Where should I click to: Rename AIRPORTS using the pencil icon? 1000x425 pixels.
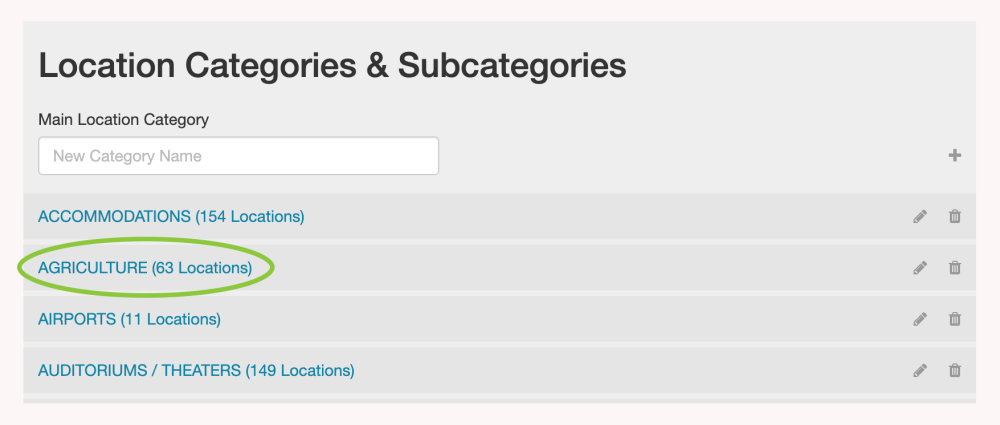point(920,319)
